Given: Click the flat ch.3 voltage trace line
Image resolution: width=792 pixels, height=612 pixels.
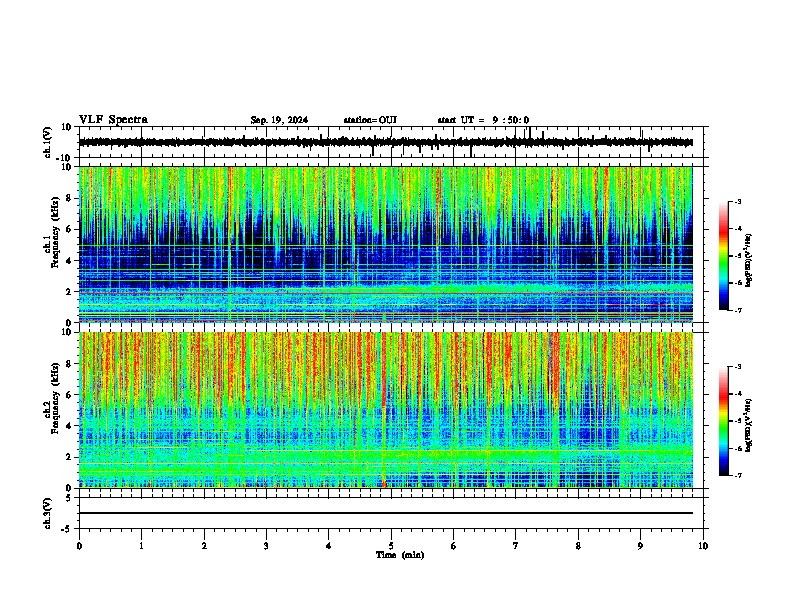Looking at the screenshot, I should tap(386, 513).
